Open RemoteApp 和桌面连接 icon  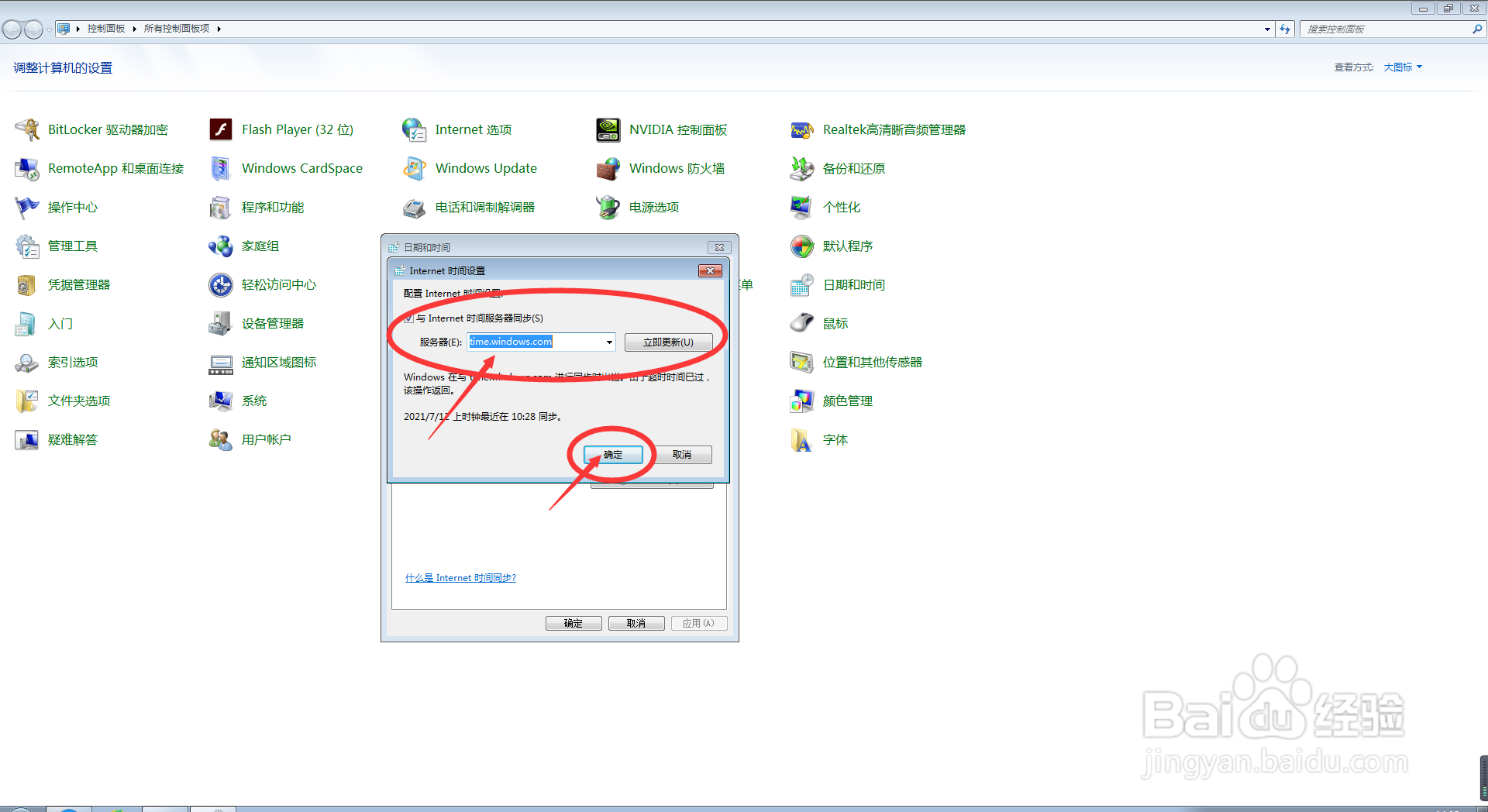coord(27,168)
